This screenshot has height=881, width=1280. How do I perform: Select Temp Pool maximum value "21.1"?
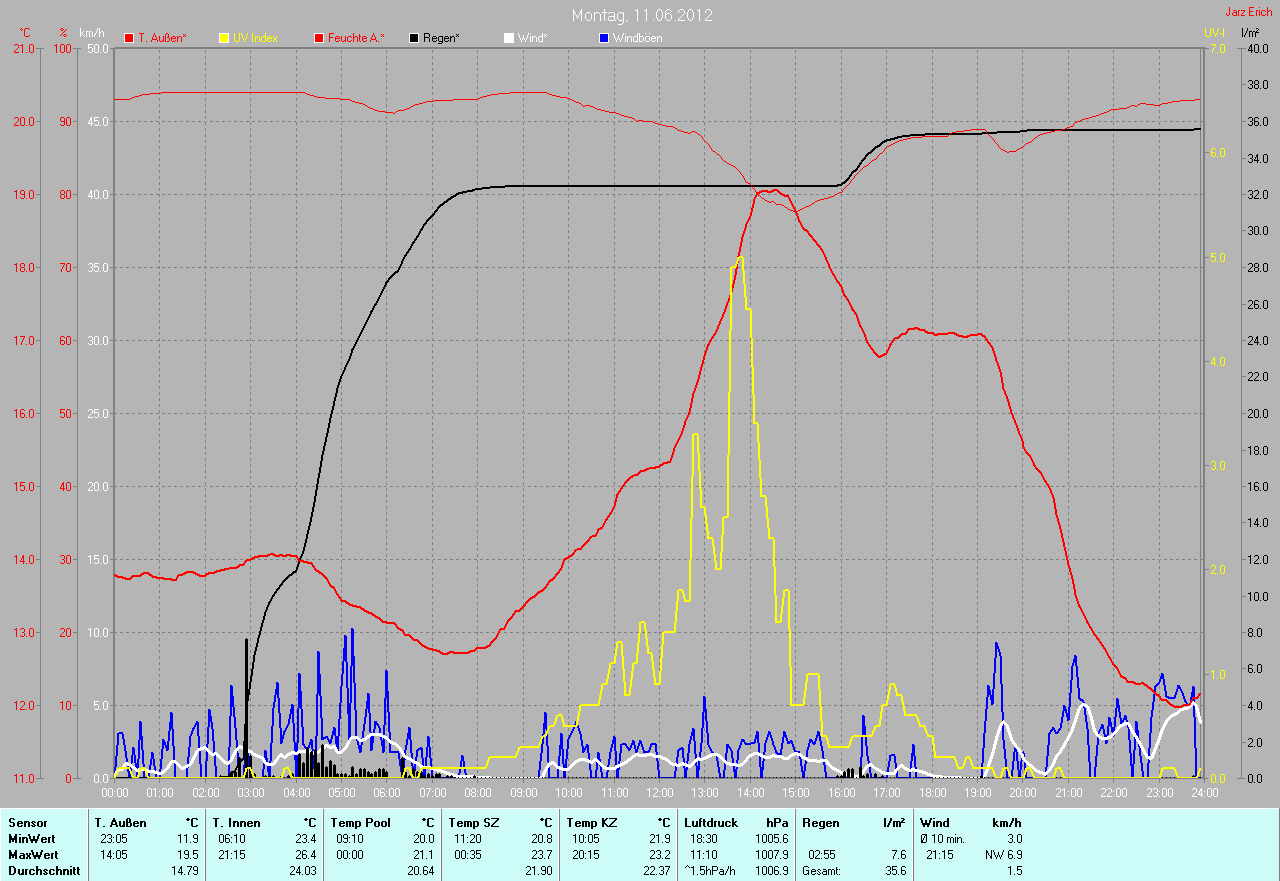pyautogui.click(x=423, y=855)
